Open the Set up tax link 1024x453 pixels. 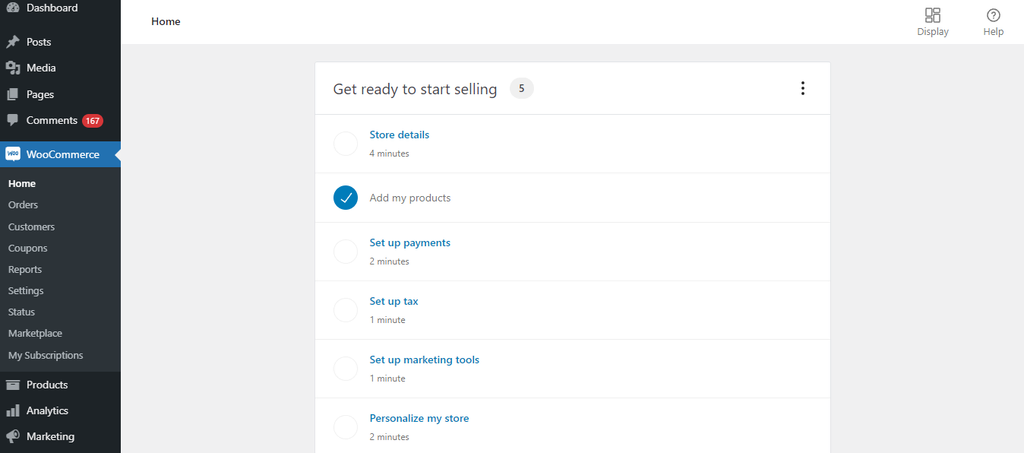(394, 302)
